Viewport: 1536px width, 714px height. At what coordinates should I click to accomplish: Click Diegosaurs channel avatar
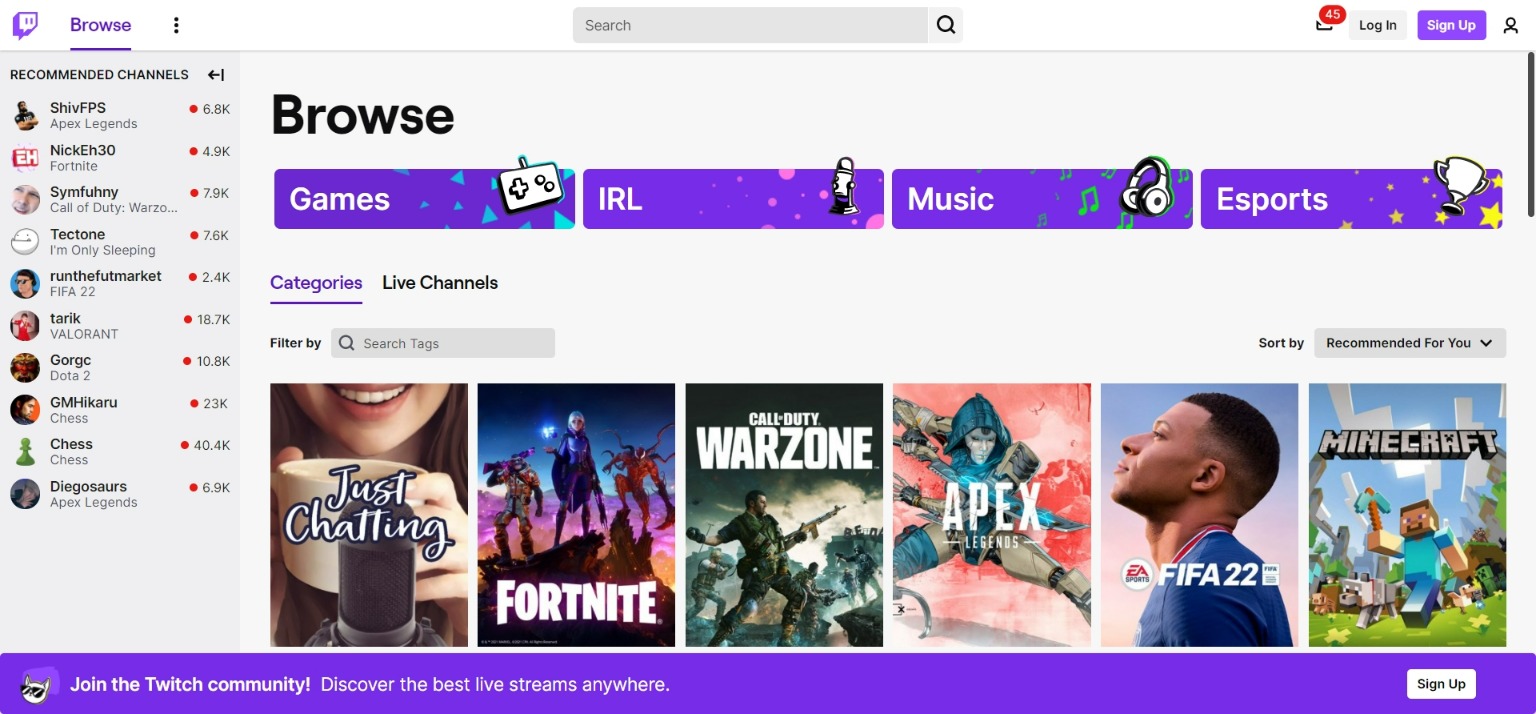(x=25, y=494)
